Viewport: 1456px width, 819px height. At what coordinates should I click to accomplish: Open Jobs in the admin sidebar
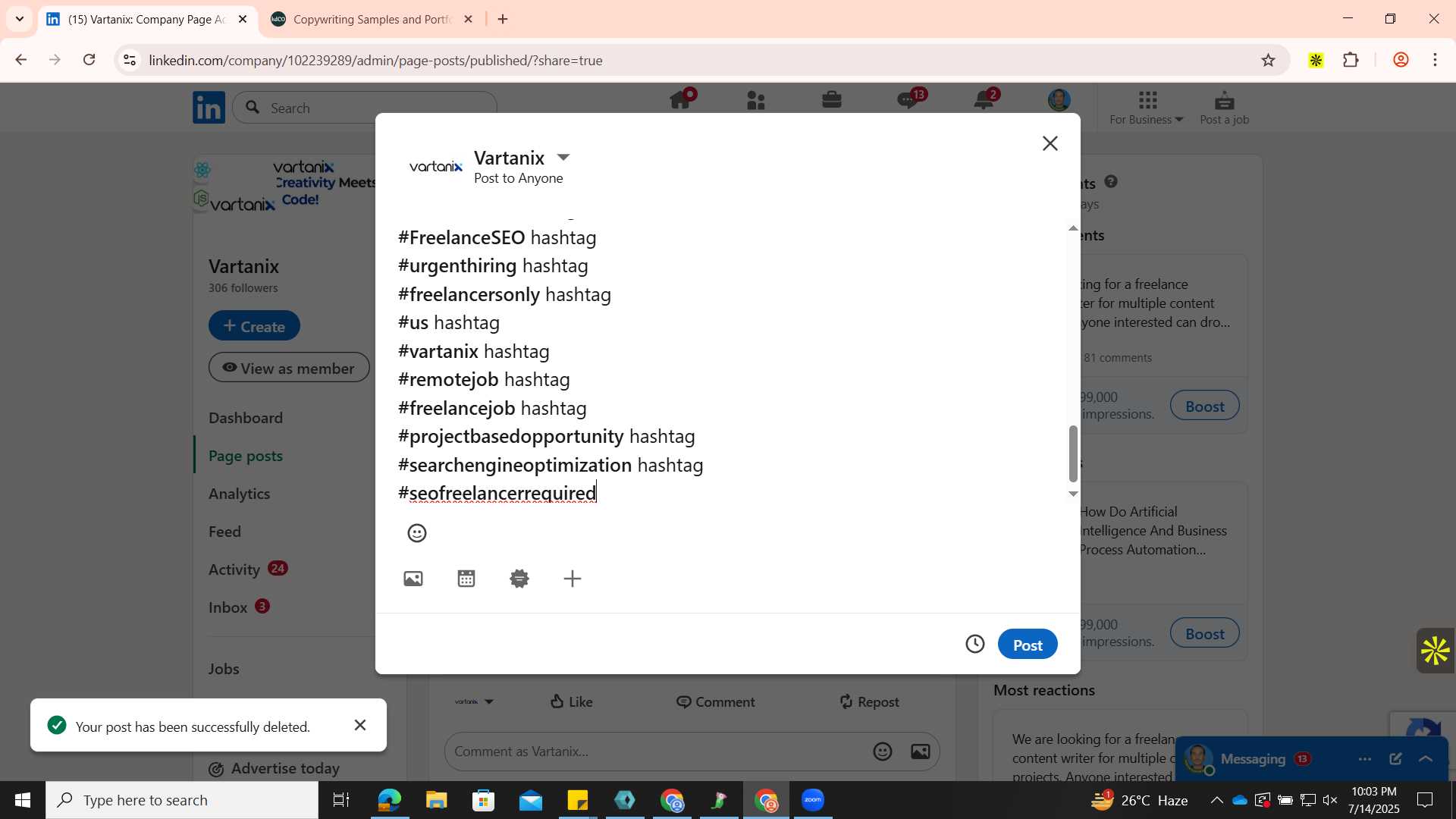click(224, 669)
